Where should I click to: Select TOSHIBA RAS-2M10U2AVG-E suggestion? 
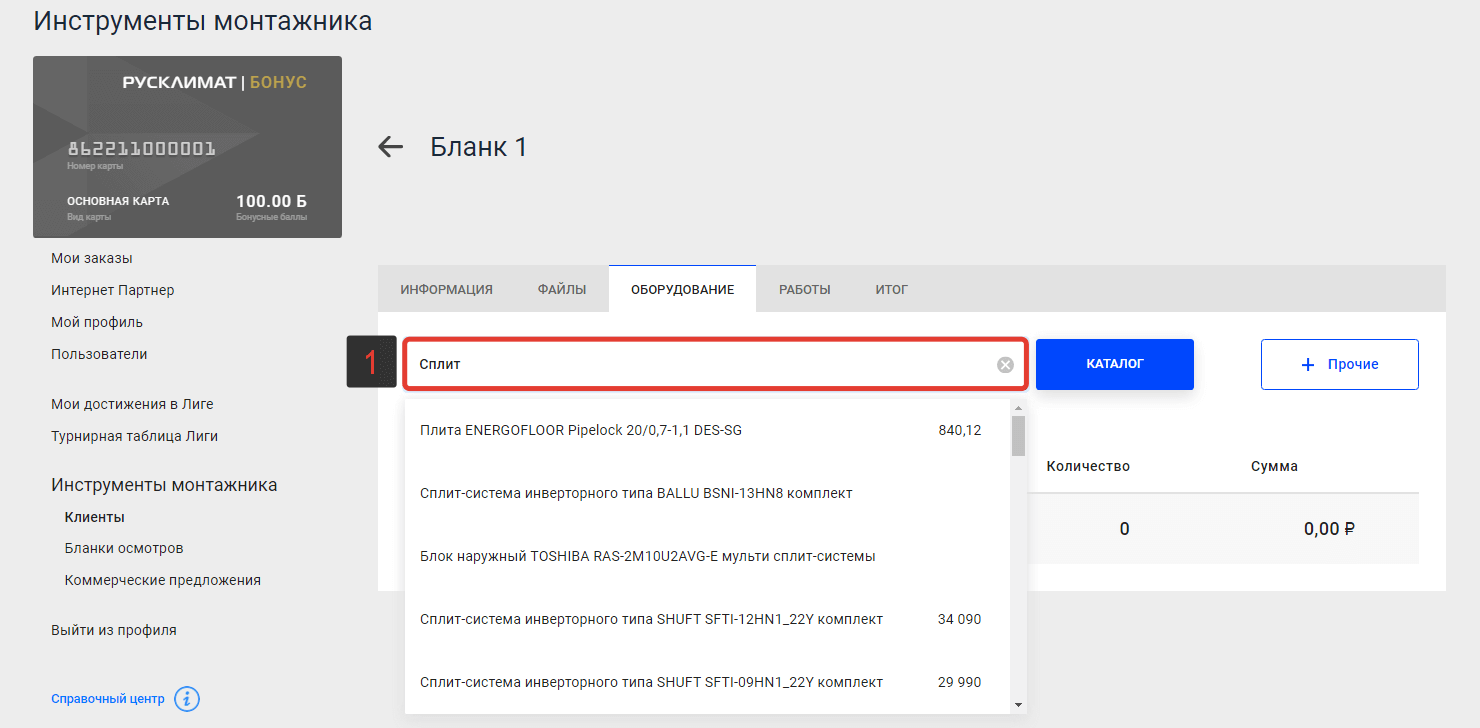tap(707, 556)
